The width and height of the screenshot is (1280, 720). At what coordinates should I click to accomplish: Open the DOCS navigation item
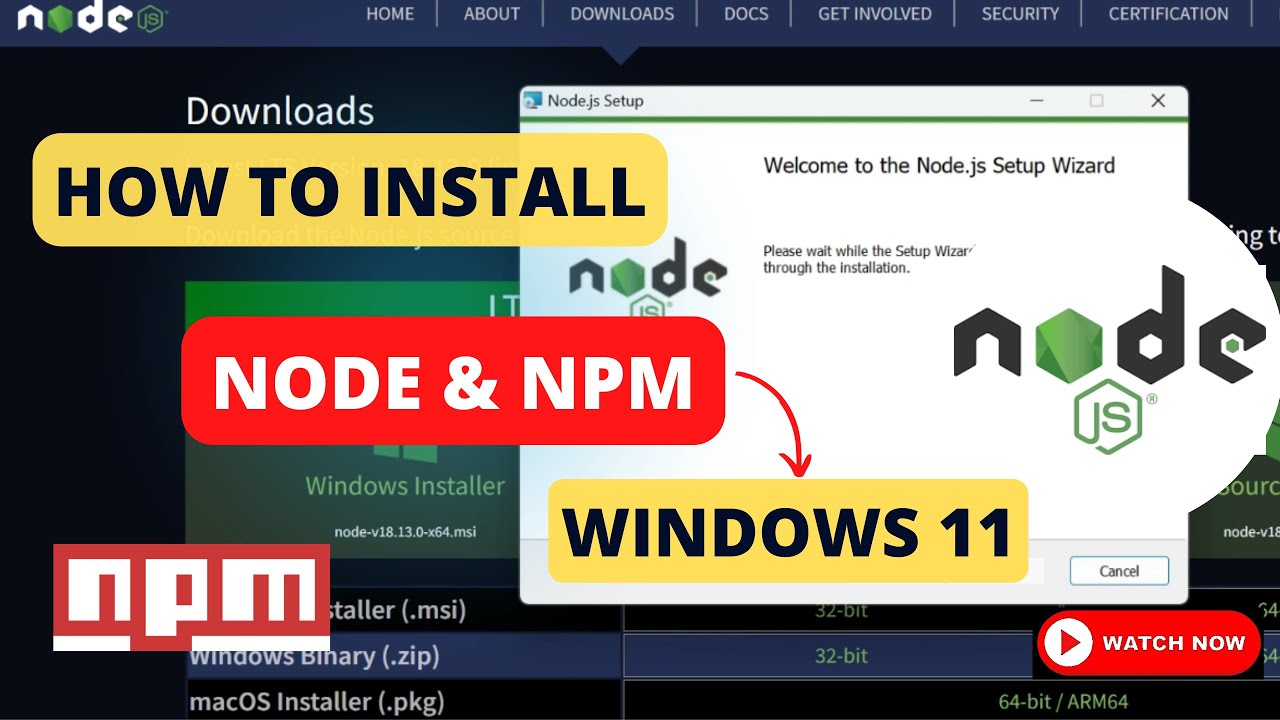746,14
